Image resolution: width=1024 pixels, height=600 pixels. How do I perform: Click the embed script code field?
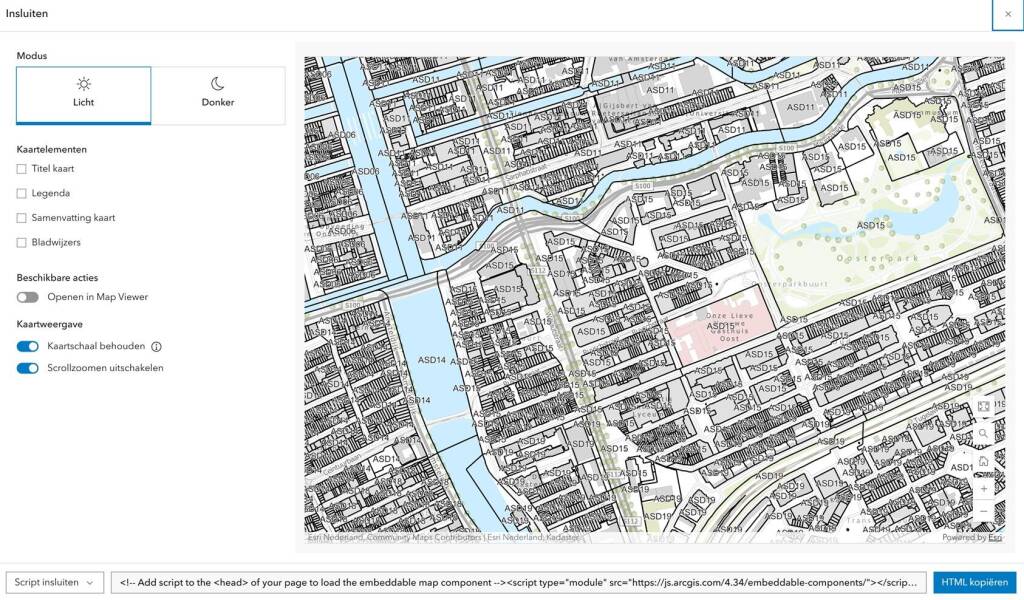coord(518,582)
